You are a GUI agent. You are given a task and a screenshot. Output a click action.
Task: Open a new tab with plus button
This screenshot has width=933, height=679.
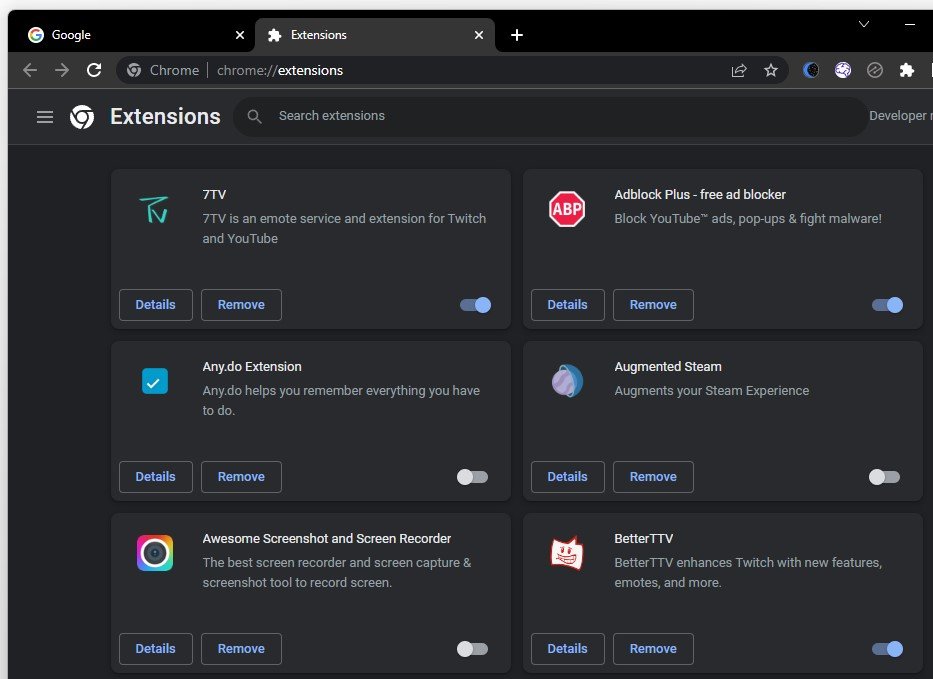click(x=517, y=35)
